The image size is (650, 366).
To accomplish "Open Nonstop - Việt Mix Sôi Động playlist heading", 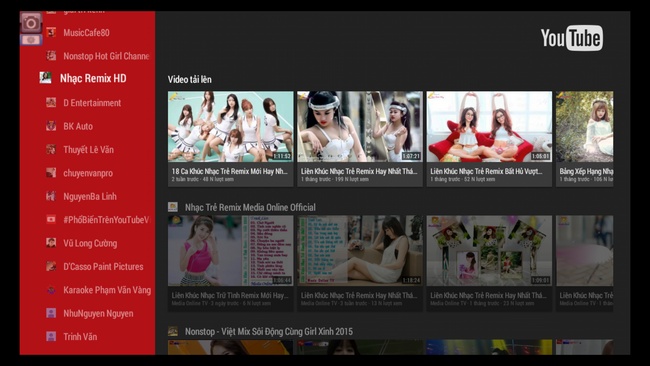I will 269,332.
